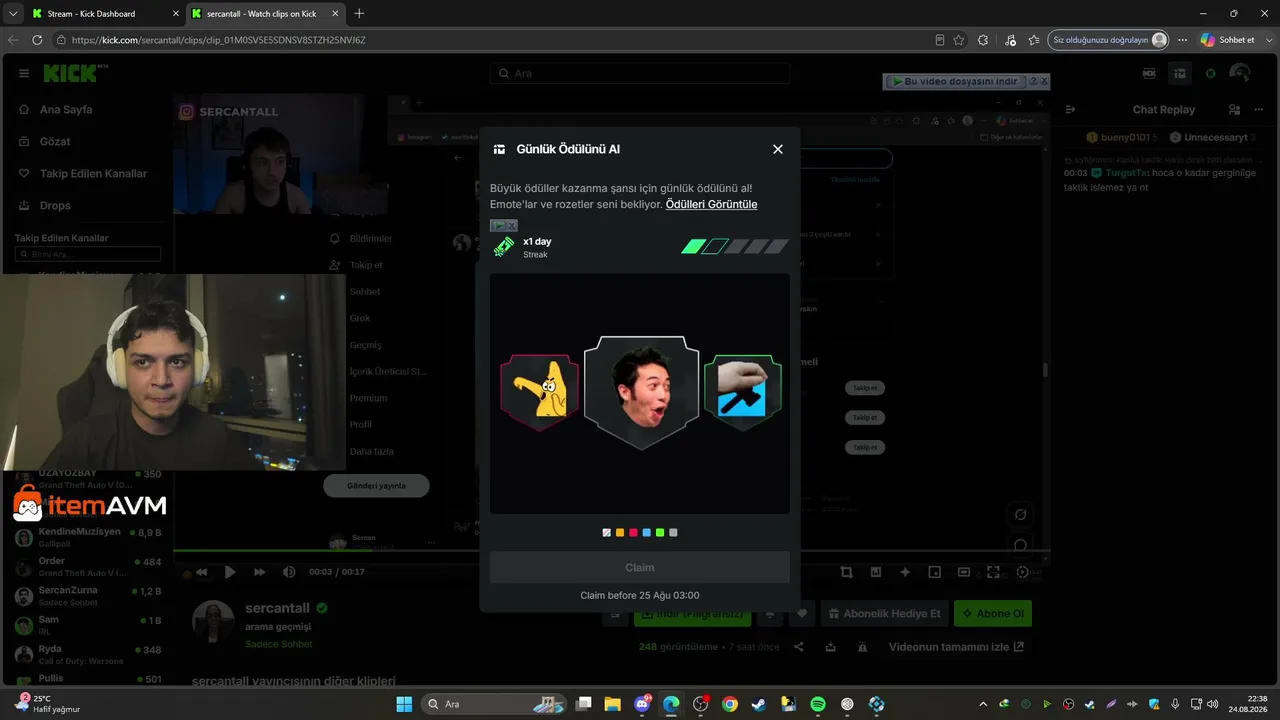Image resolution: width=1280 pixels, height=720 pixels.
Task: Click the yellow pointing character emote
Action: tap(540, 392)
